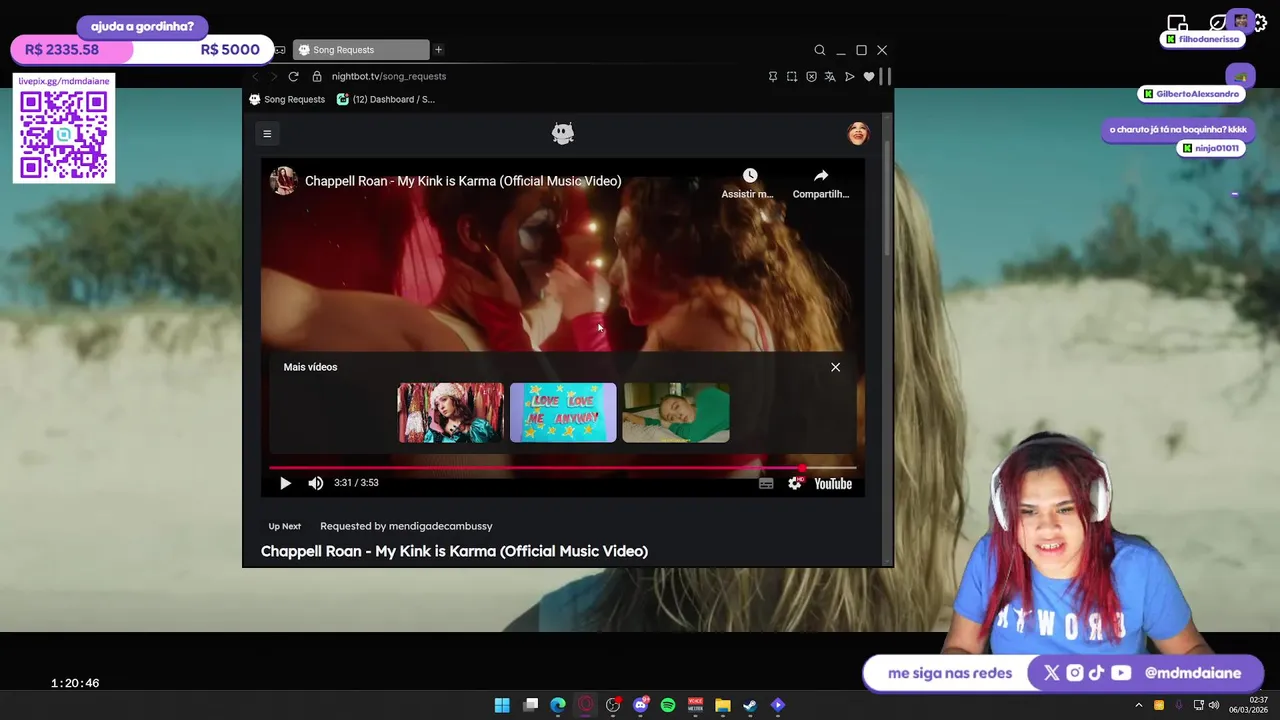Click the filhodanerissa chat name

1209,39
